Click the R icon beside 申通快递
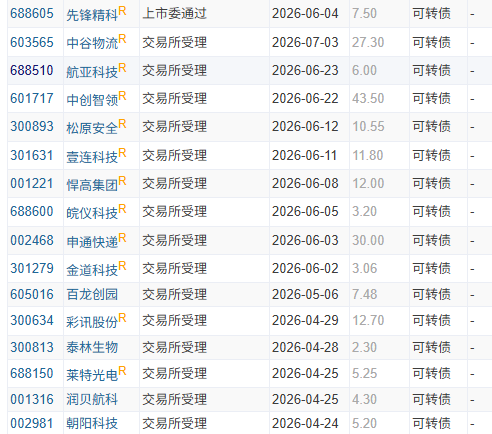This screenshot has width=492, height=434. click(x=122, y=238)
